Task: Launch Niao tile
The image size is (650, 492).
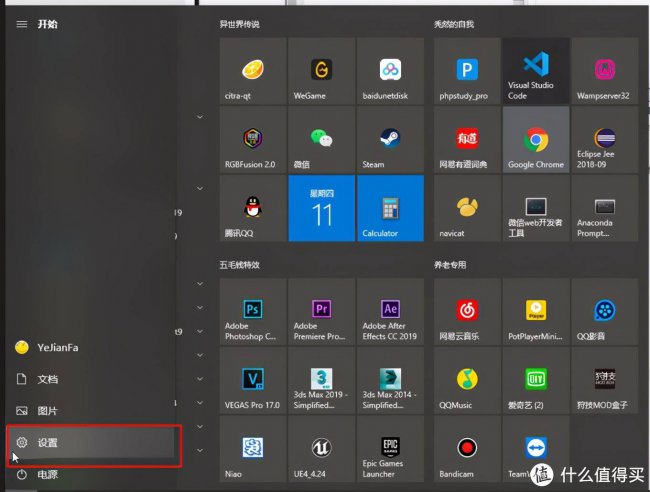Action: point(253,449)
